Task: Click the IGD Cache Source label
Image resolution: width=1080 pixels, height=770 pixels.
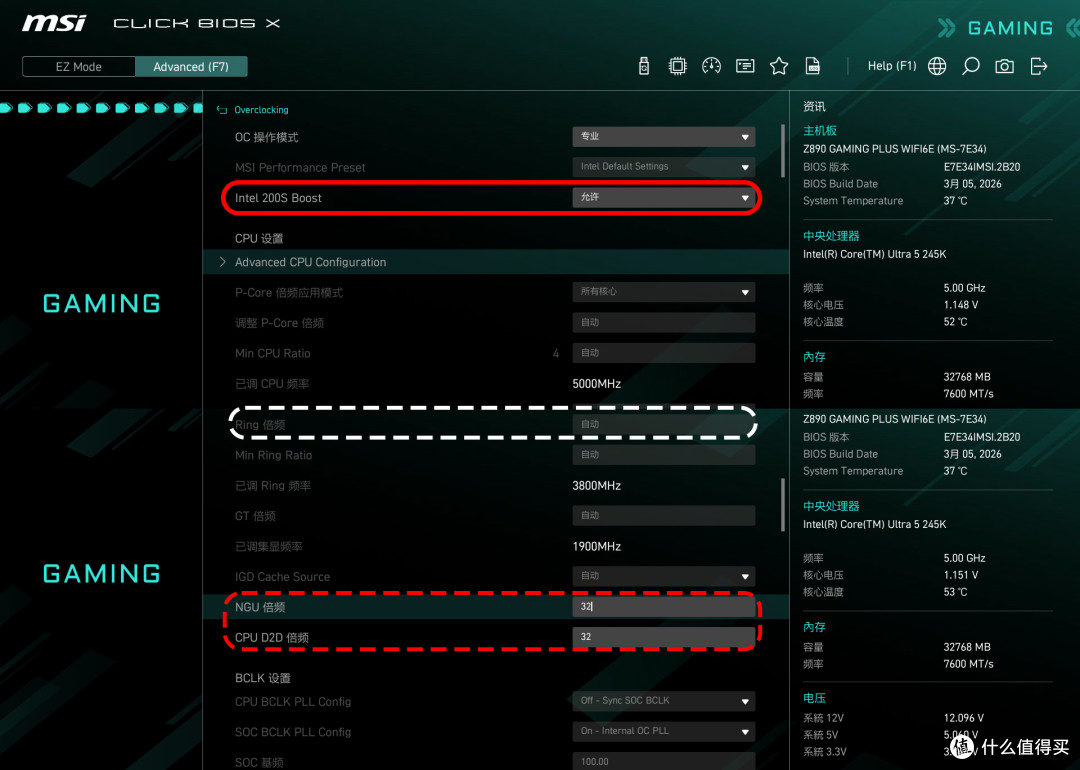Action: 282,577
